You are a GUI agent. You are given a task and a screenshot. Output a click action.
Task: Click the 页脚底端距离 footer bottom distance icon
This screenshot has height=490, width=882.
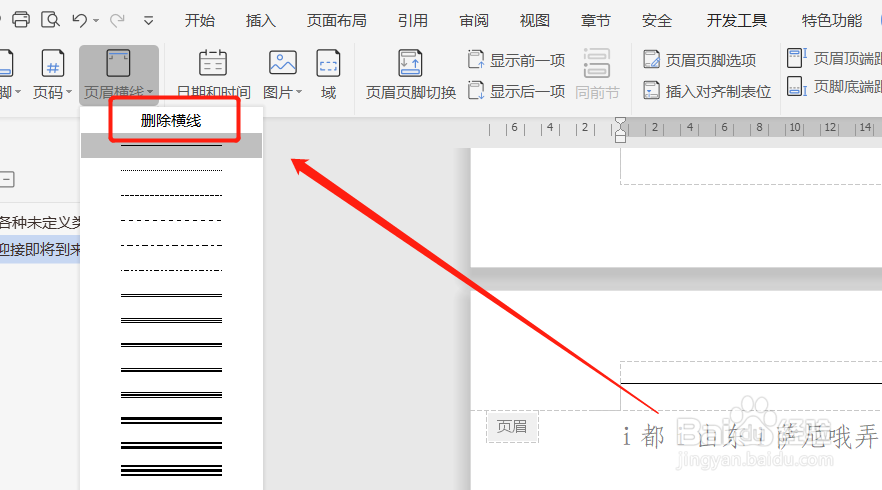[796, 87]
